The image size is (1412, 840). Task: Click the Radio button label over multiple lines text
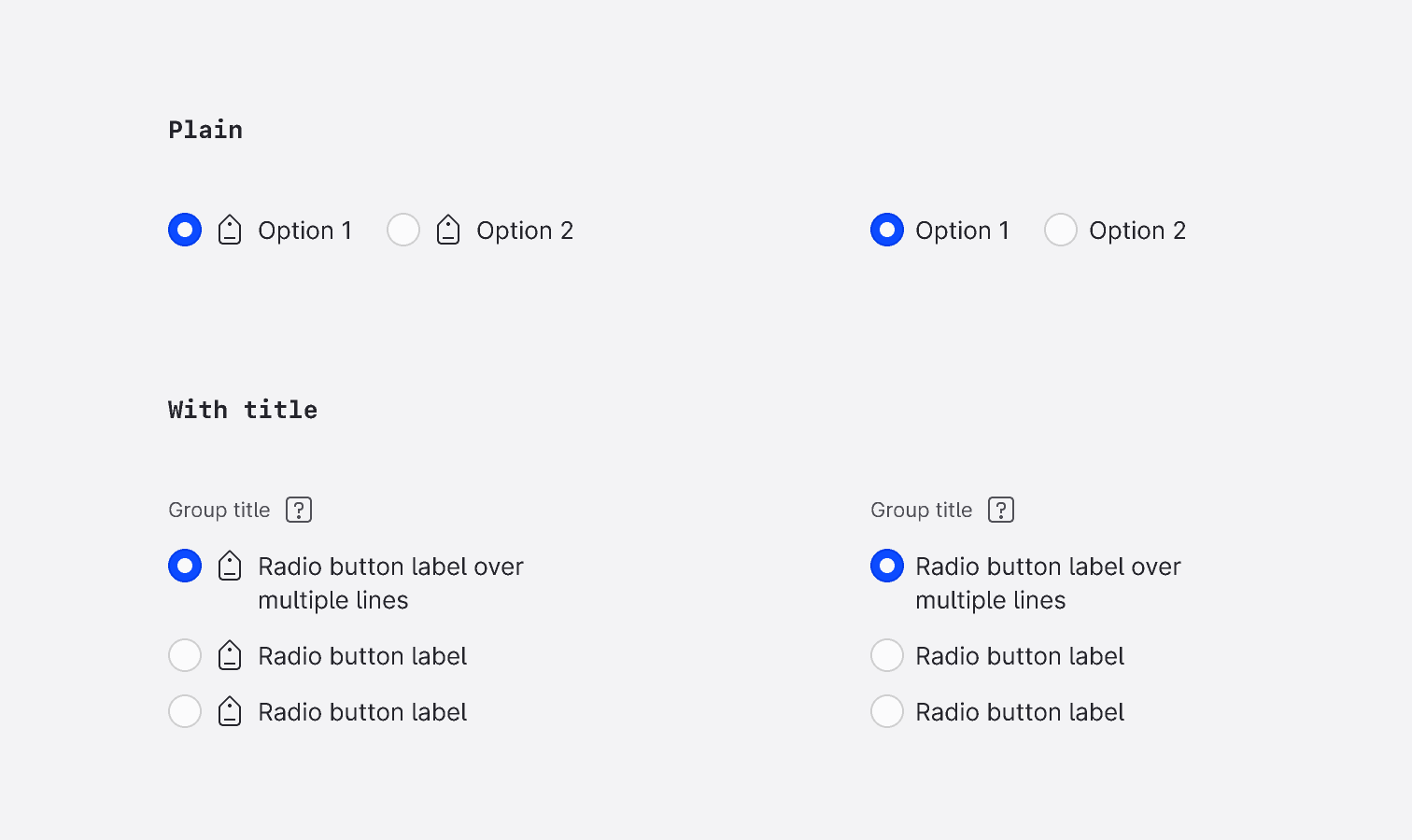point(390,566)
